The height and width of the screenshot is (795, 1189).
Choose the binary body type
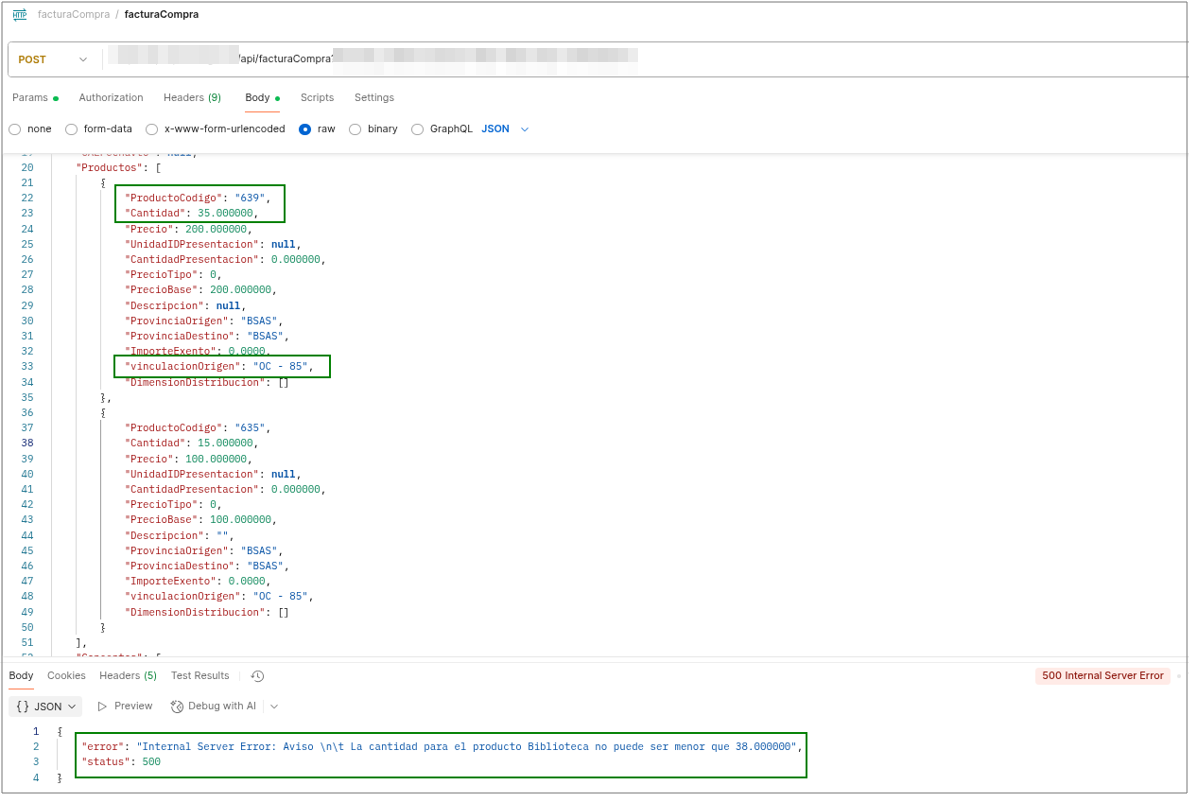(355, 129)
